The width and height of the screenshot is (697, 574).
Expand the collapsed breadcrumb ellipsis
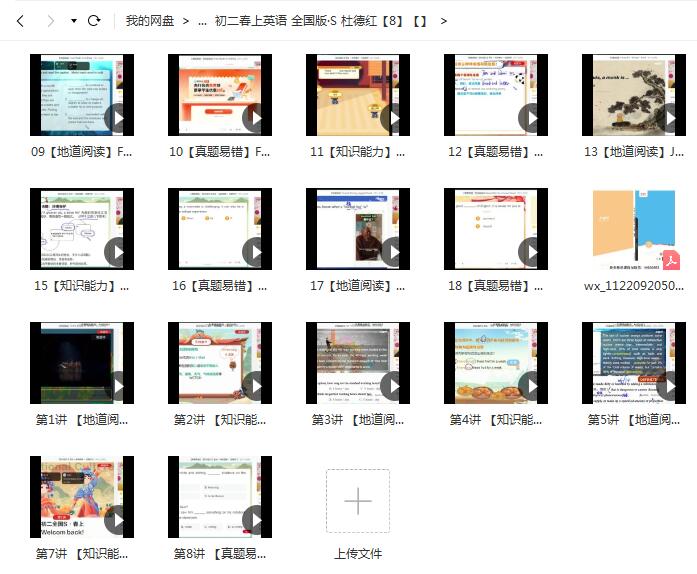tap(202, 21)
